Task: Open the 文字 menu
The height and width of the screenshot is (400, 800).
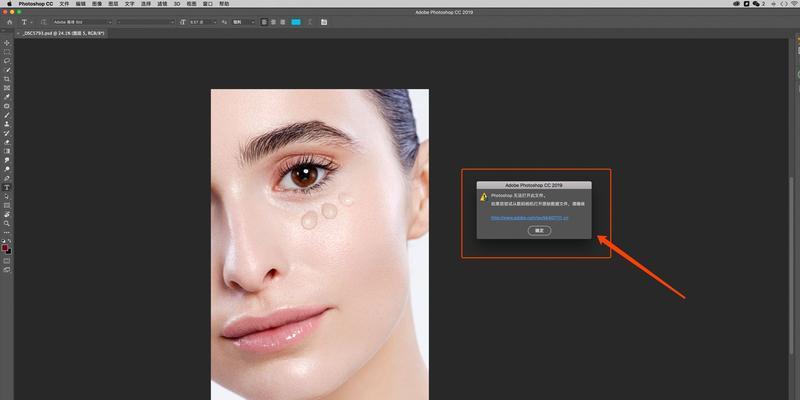Action: tap(130, 4)
